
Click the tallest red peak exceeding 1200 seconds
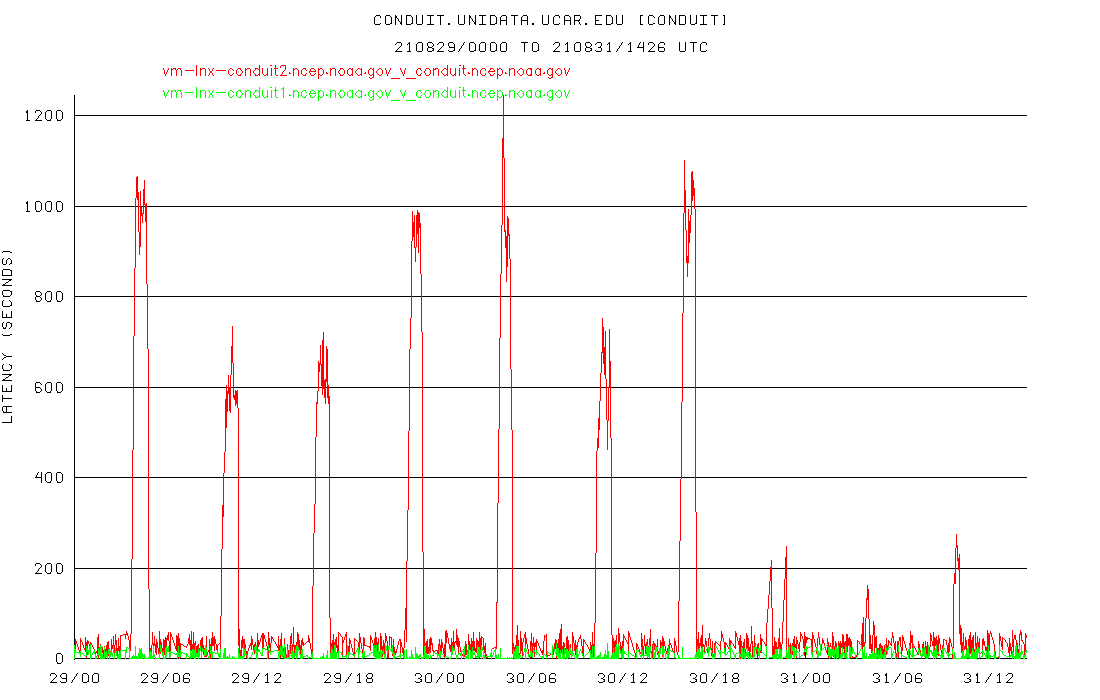click(503, 110)
